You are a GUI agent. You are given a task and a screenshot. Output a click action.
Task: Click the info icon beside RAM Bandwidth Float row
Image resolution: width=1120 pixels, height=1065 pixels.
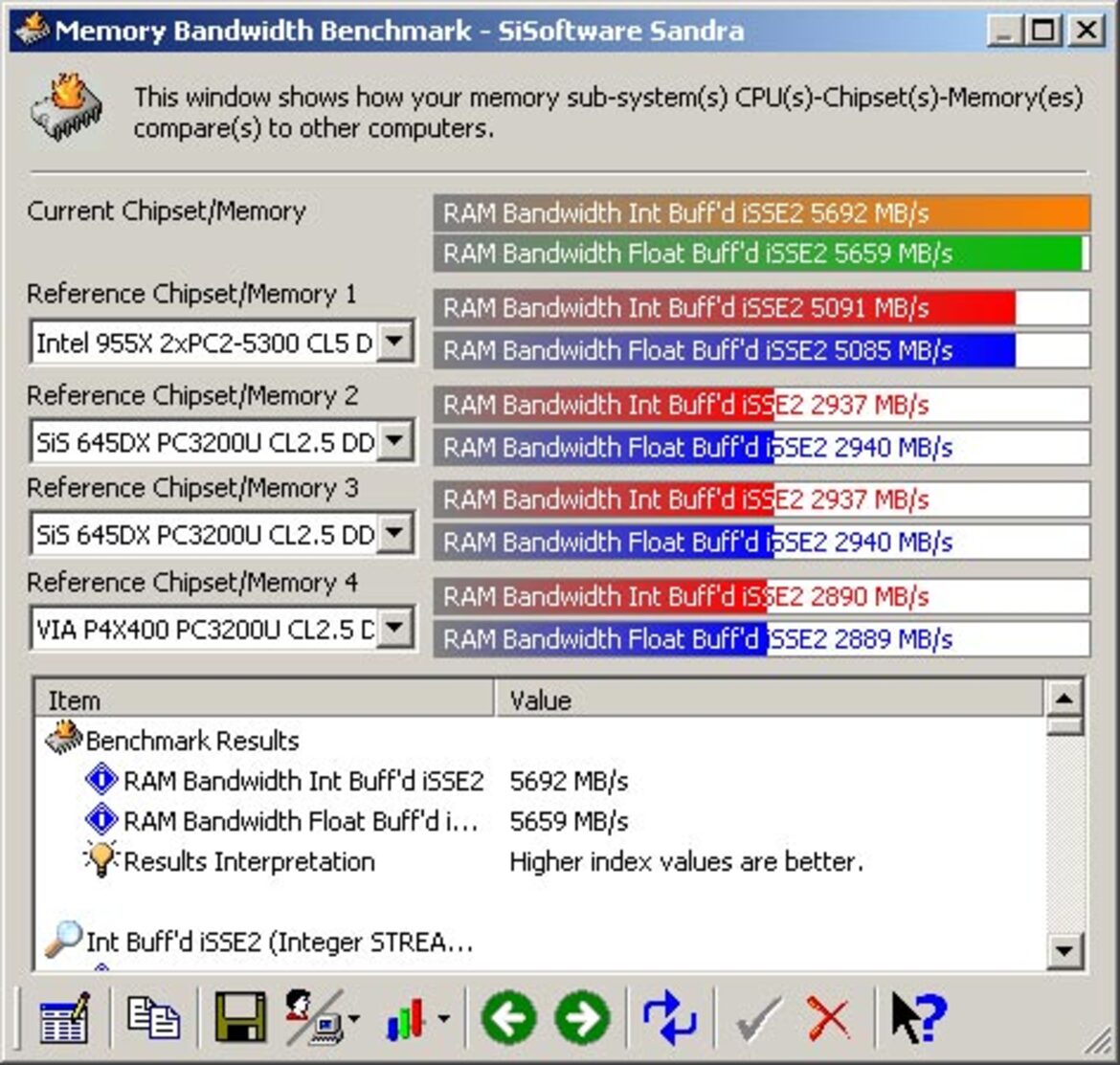tap(101, 819)
